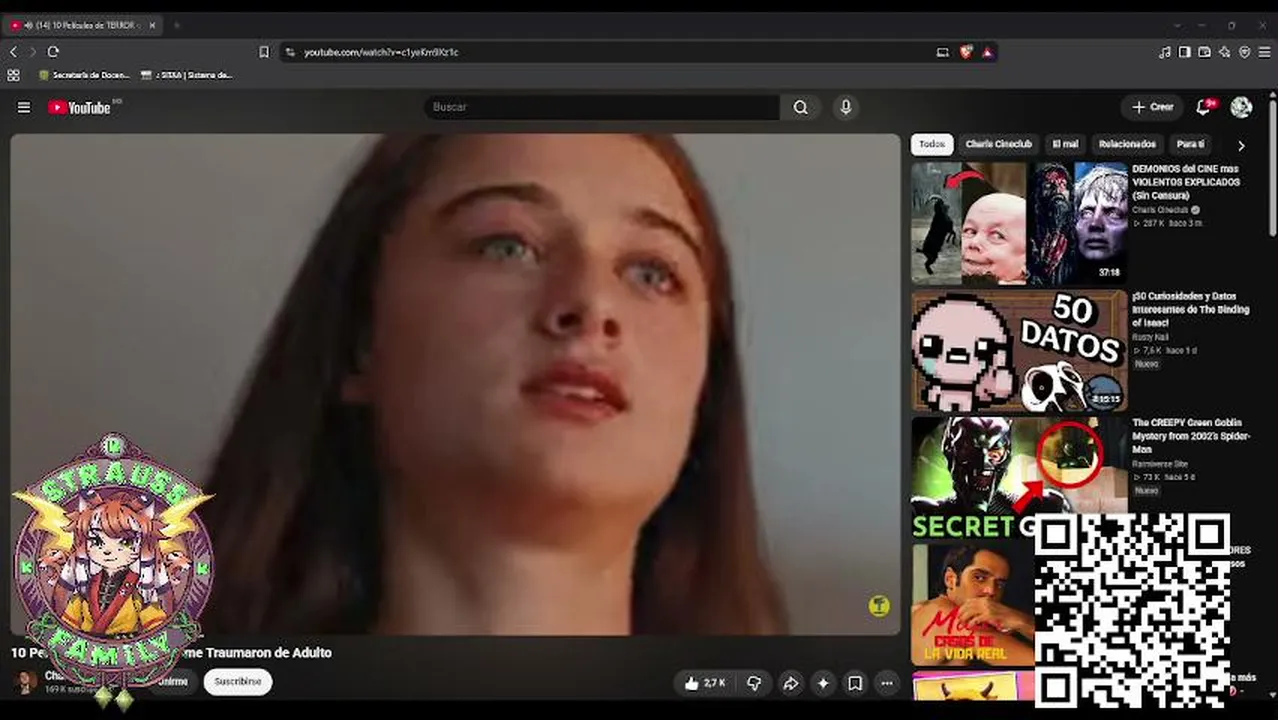
Task: Click inside the Buscar search field
Action: 602,107
